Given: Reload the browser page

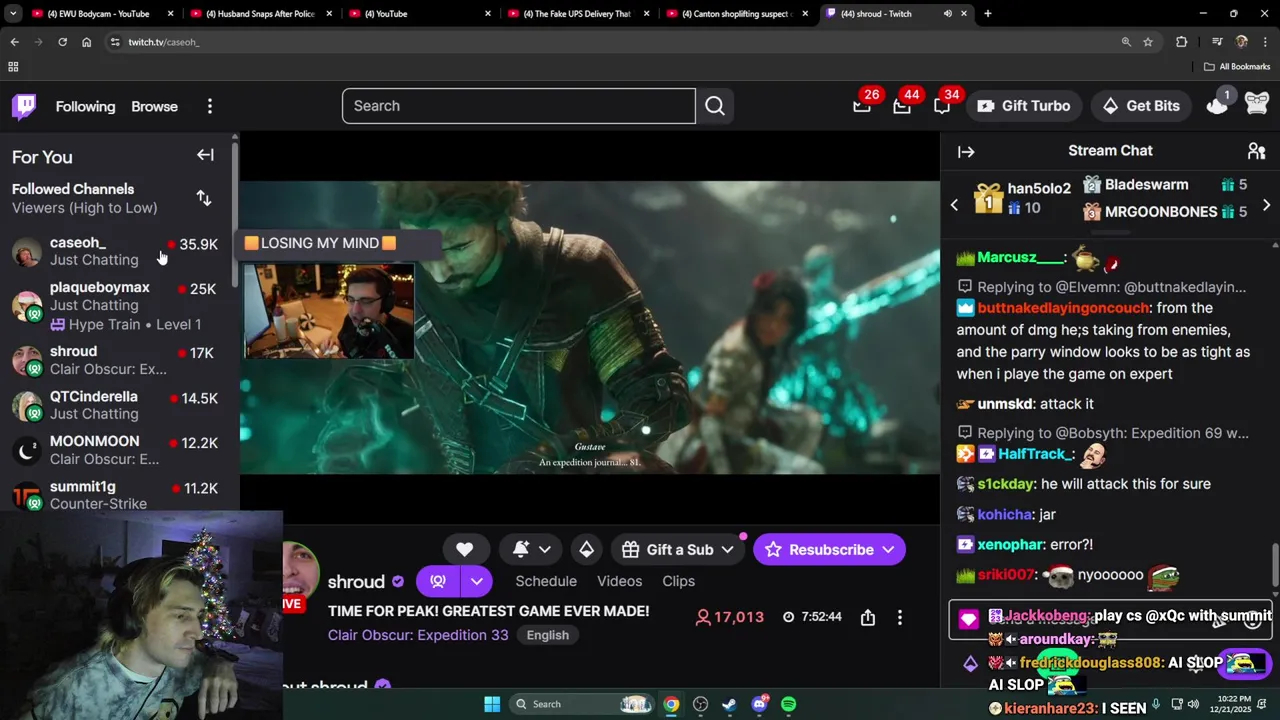Looking at the screenshot, I should [62, 42].
